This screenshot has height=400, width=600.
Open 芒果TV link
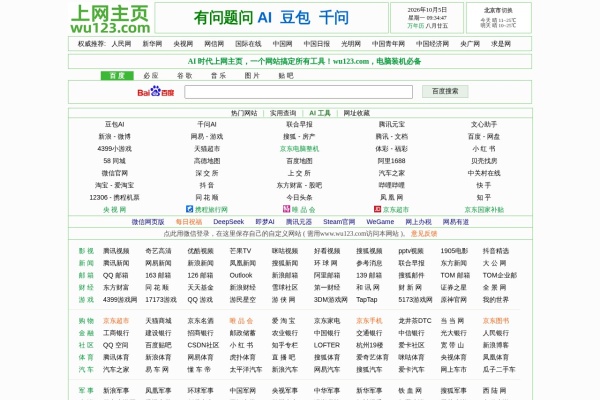coord(240,251)
